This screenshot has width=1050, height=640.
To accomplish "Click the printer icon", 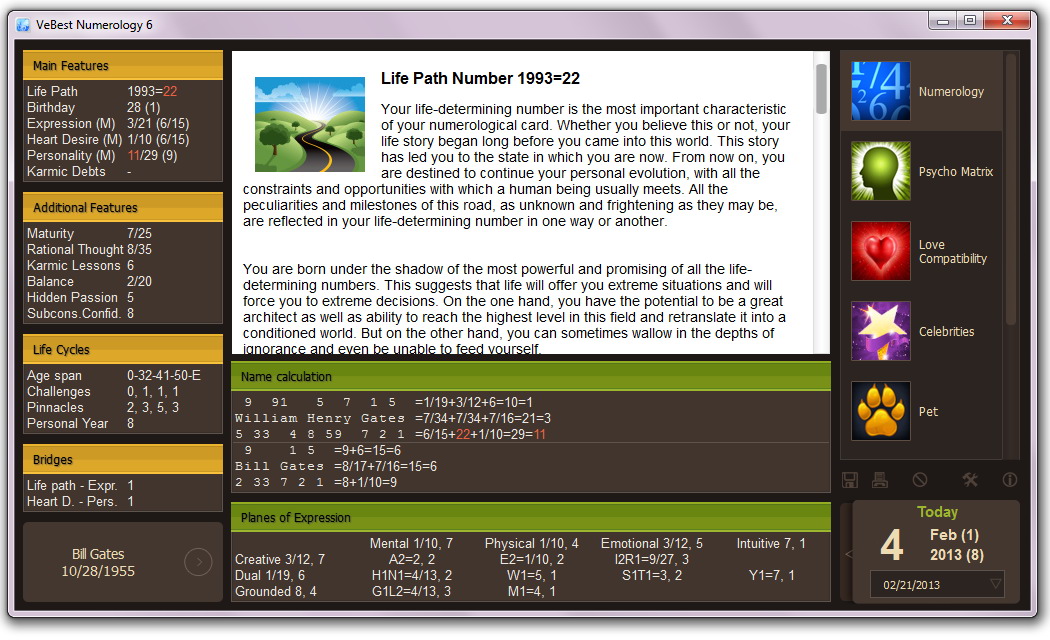I will (880, 479).
